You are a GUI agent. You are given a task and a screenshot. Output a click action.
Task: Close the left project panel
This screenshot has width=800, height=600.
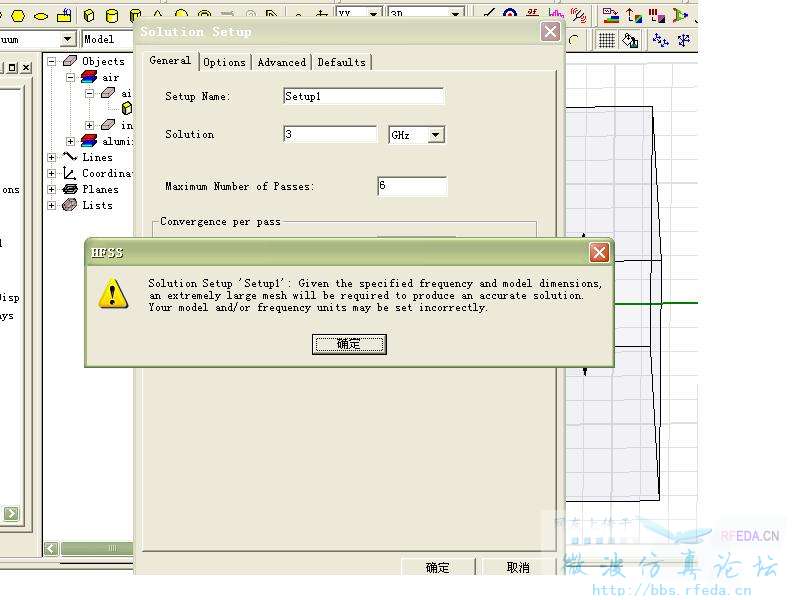point(27,67)
